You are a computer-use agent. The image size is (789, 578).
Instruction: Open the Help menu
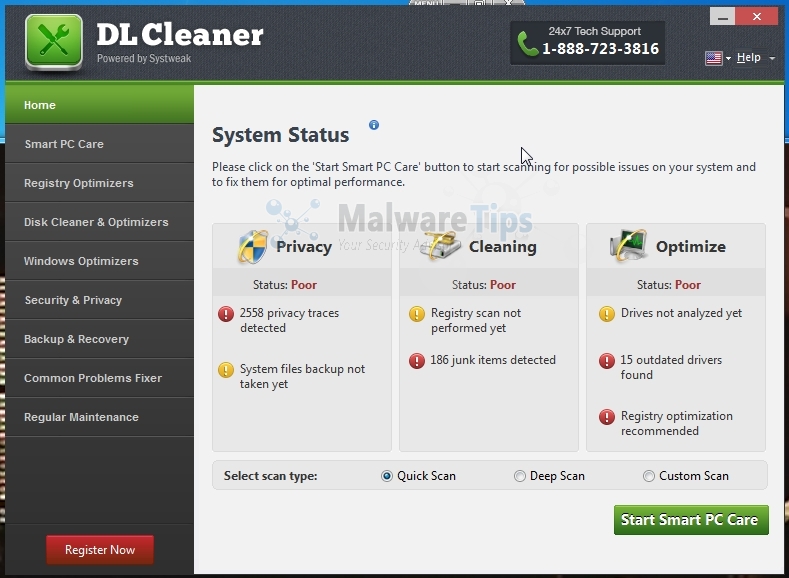point(748,57)
